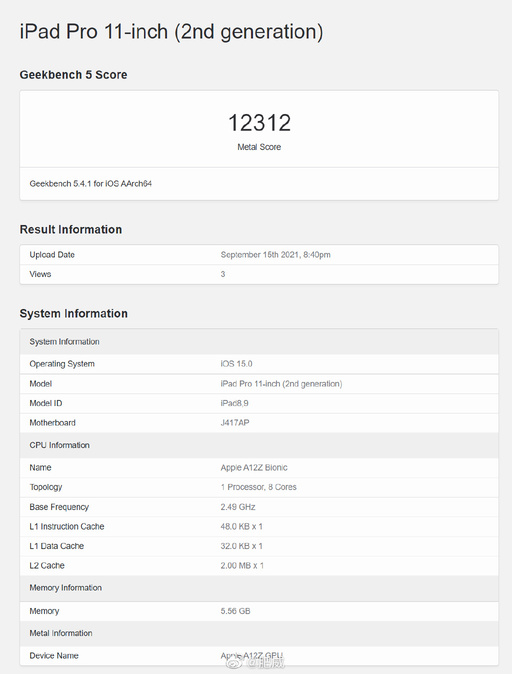Click the Device Name label
The height and width of the screenshot is (674, 512).
click(x=54, y=656)
